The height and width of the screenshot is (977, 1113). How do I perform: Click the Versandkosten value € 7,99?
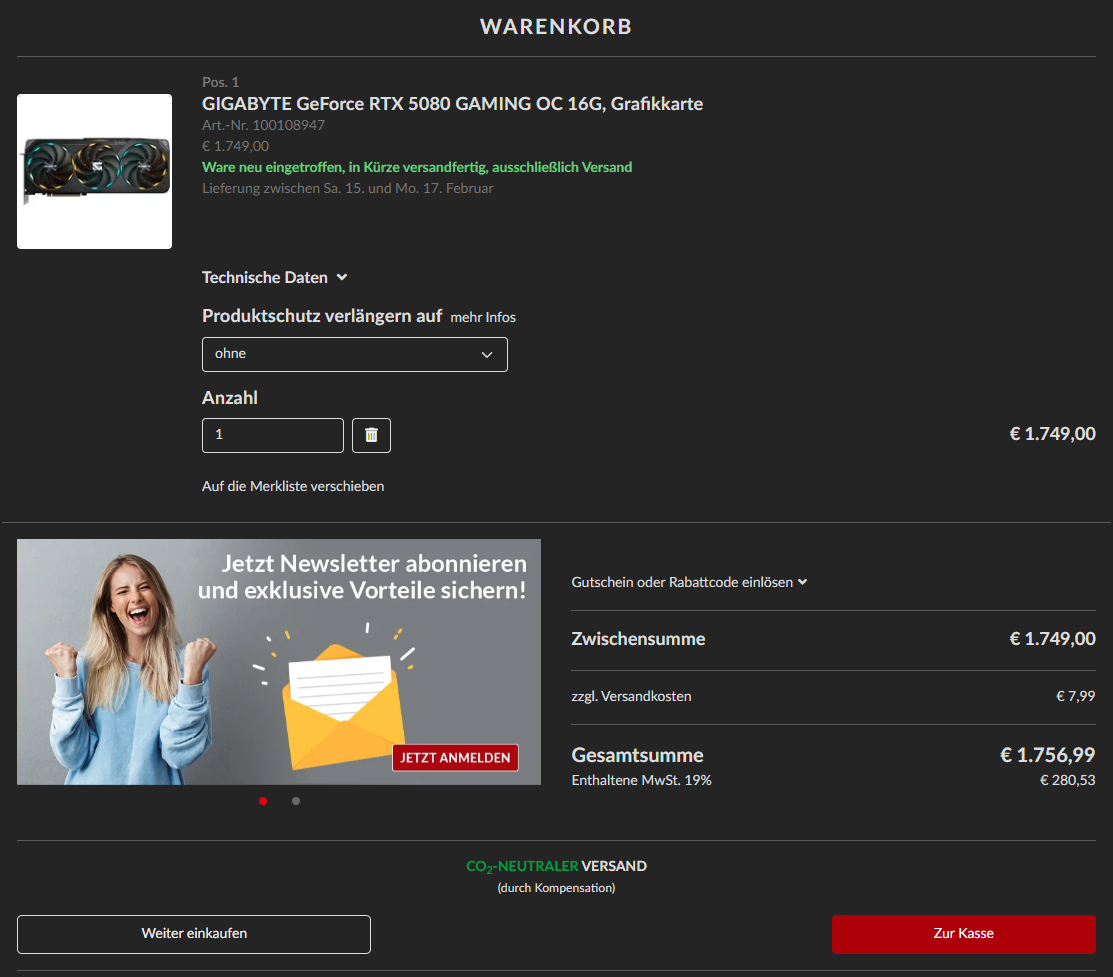point(1075,697)
